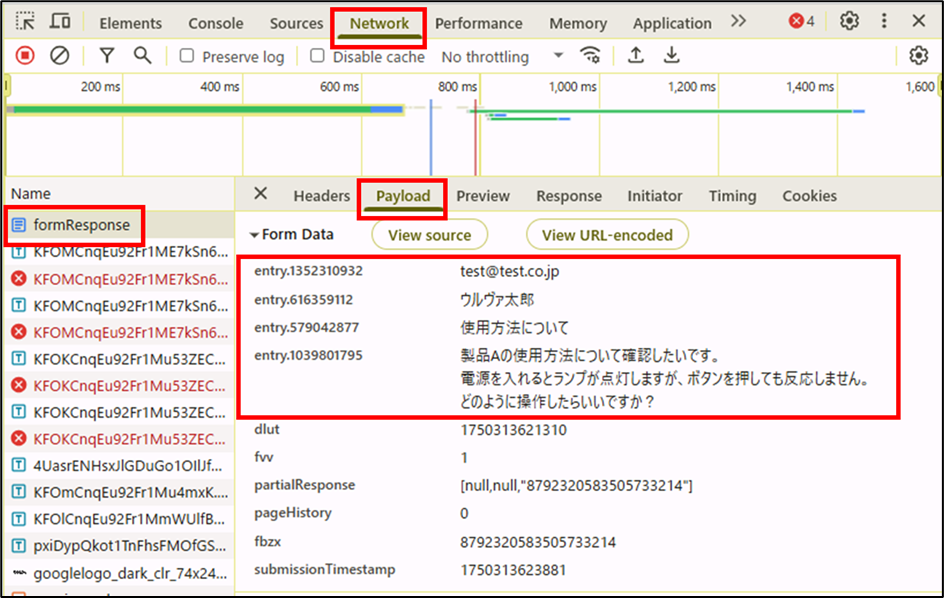This screenshot has width=944, height=598.
Task: Show more DevTools tabs chevron
Action: pyautogui.click(x=738, y=21)
